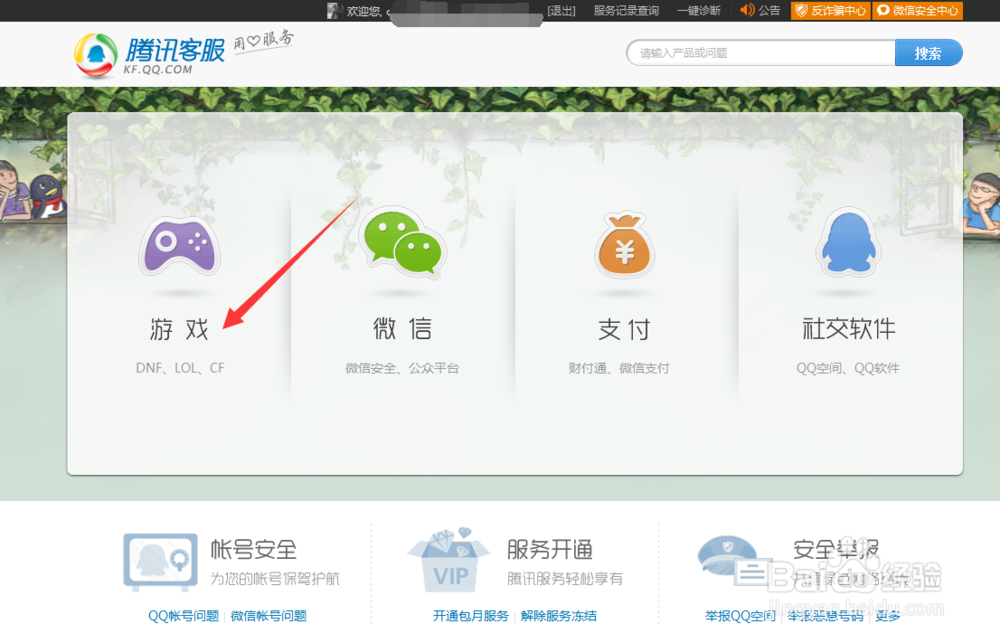The image size is (1000, 643).
Task: Select the user avatar beside 欢迎您
Action: [335, 10]
